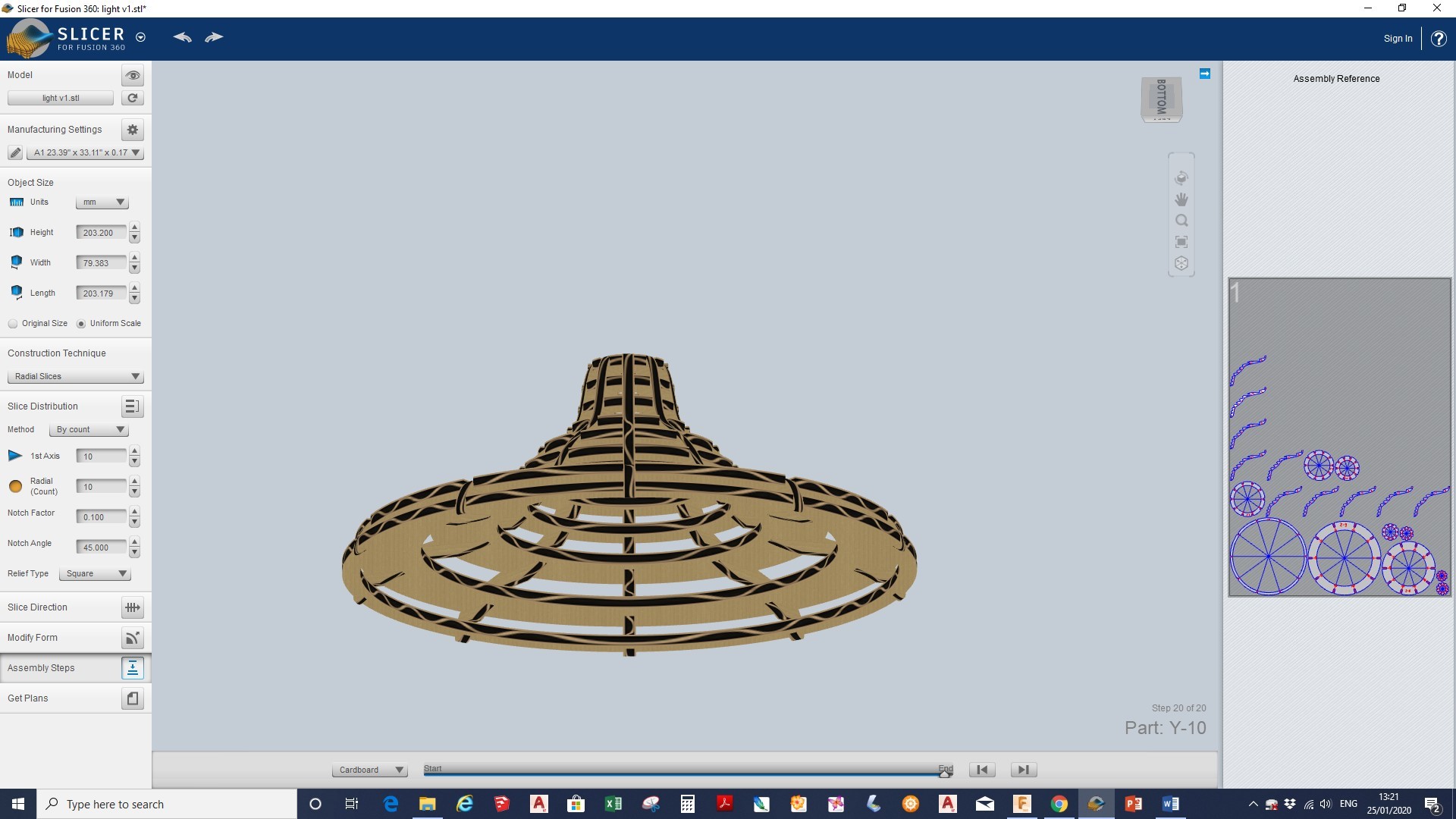Click the Slice Distribution icon
1456x819 pixels.
131,406
